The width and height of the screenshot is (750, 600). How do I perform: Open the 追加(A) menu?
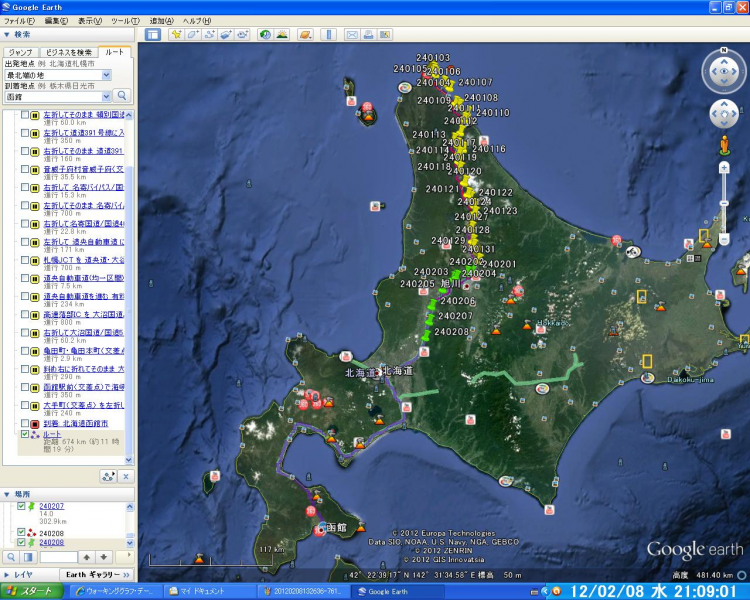(x=162, y=21)
